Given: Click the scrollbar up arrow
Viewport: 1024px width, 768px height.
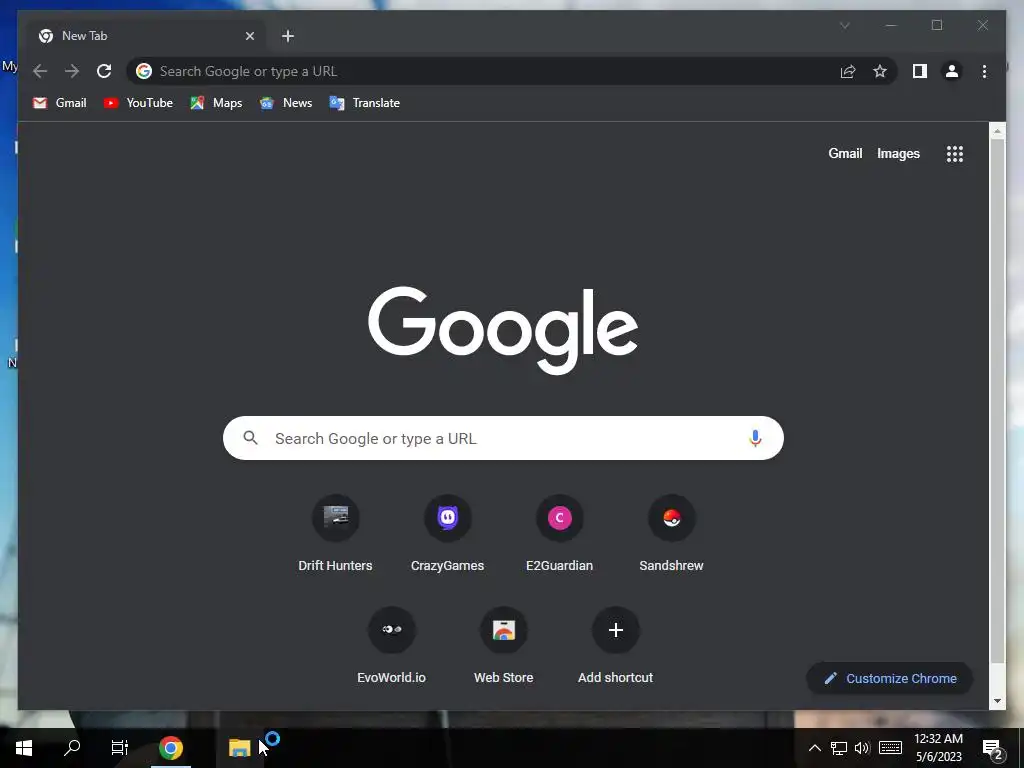Looking at the screenshot, I should [997, 131].
